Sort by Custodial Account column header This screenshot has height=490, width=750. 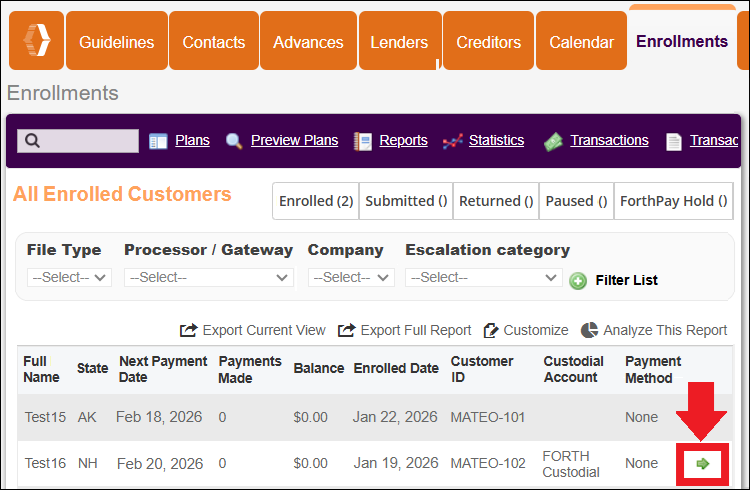pos(574,369)
